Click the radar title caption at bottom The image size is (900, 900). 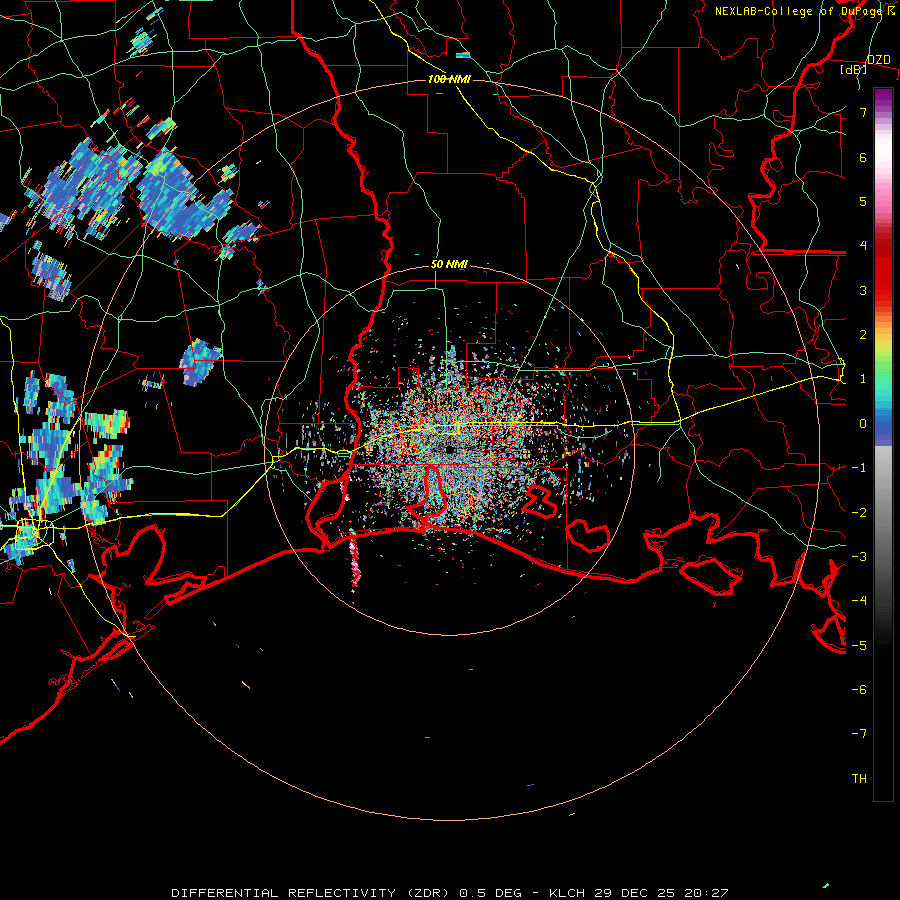pos(449,893)
